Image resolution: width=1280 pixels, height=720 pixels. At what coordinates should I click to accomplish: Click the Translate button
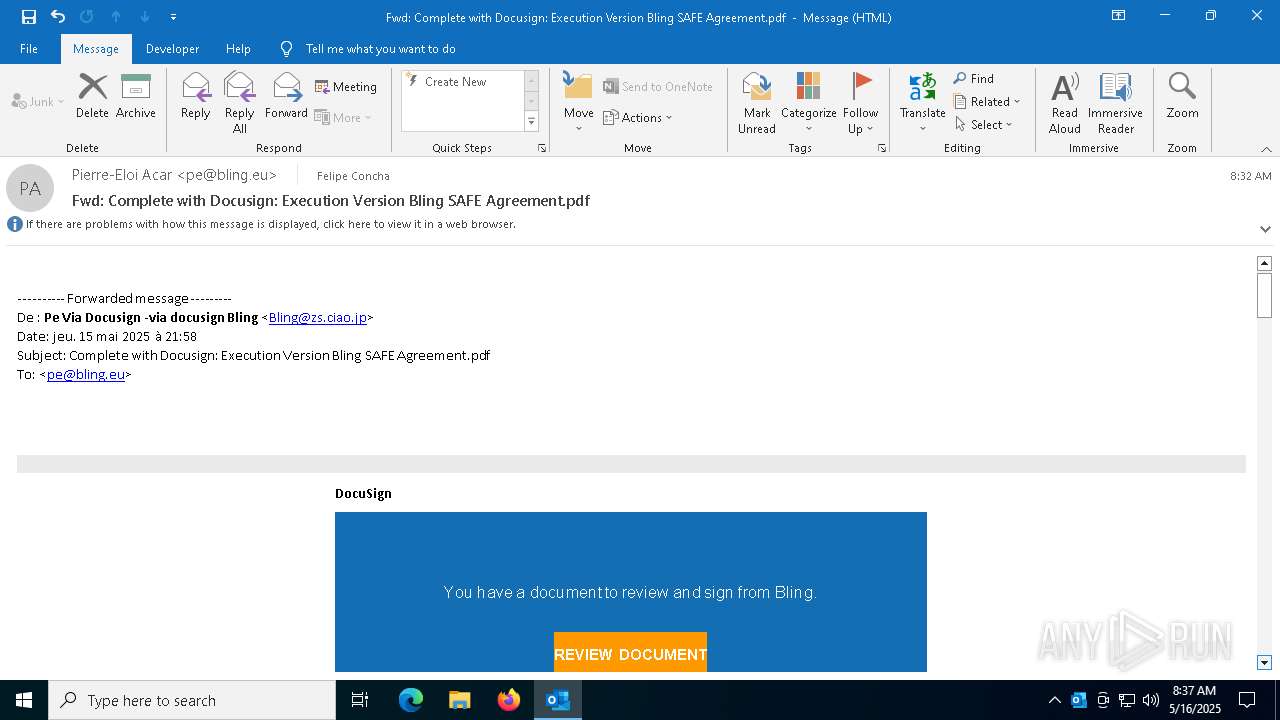[922, 102]
